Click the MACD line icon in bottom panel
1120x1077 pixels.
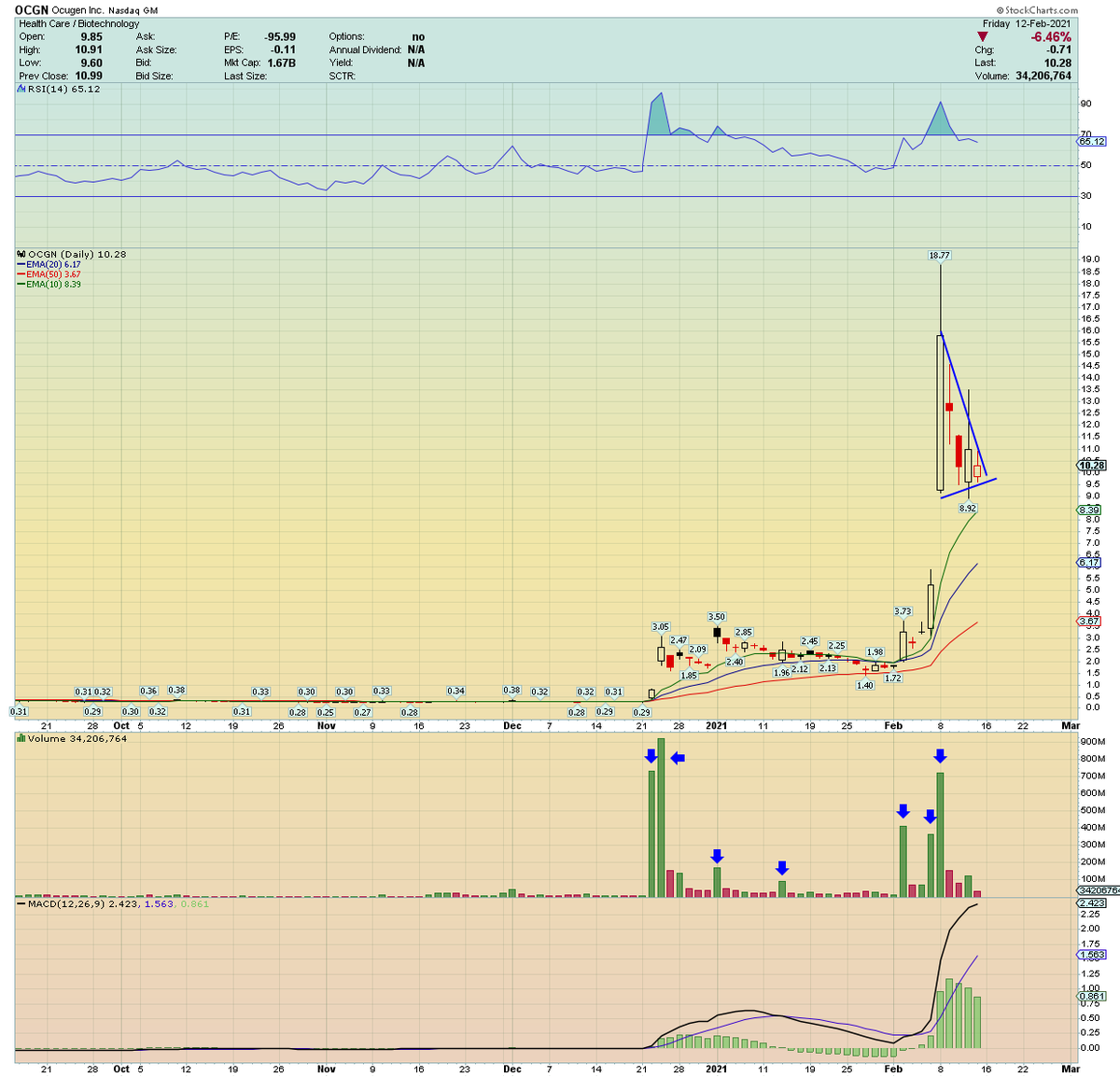20,903
